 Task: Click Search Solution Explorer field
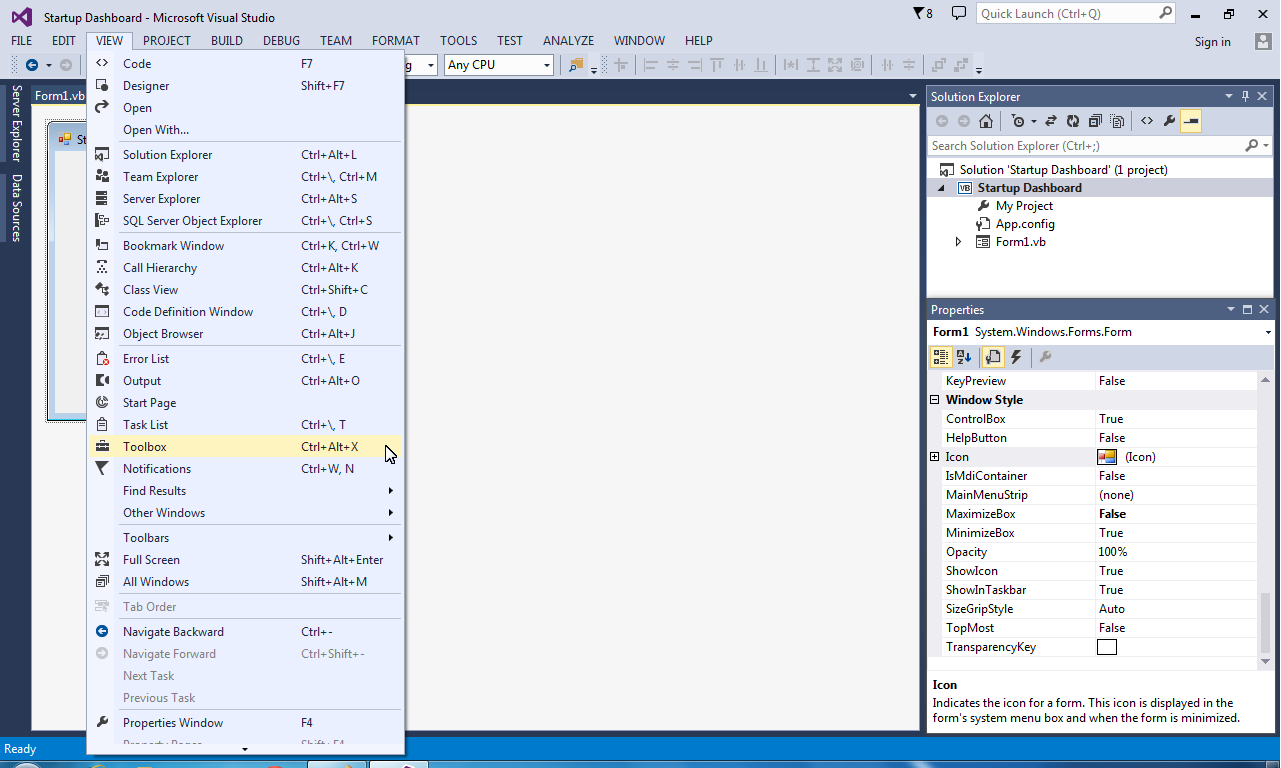[1086, 146]
